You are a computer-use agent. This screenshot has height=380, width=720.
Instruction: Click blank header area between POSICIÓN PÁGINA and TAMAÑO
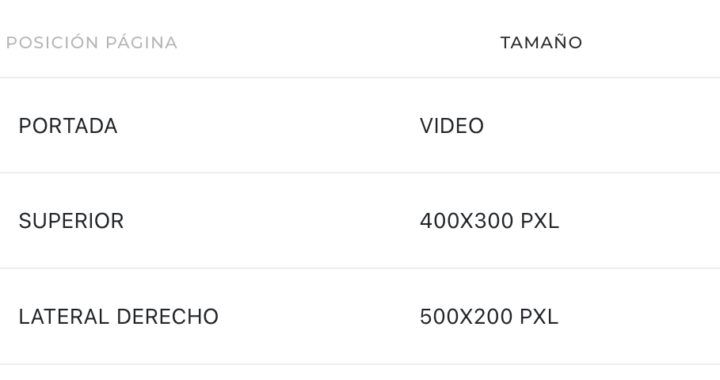(x=339, y=42)
